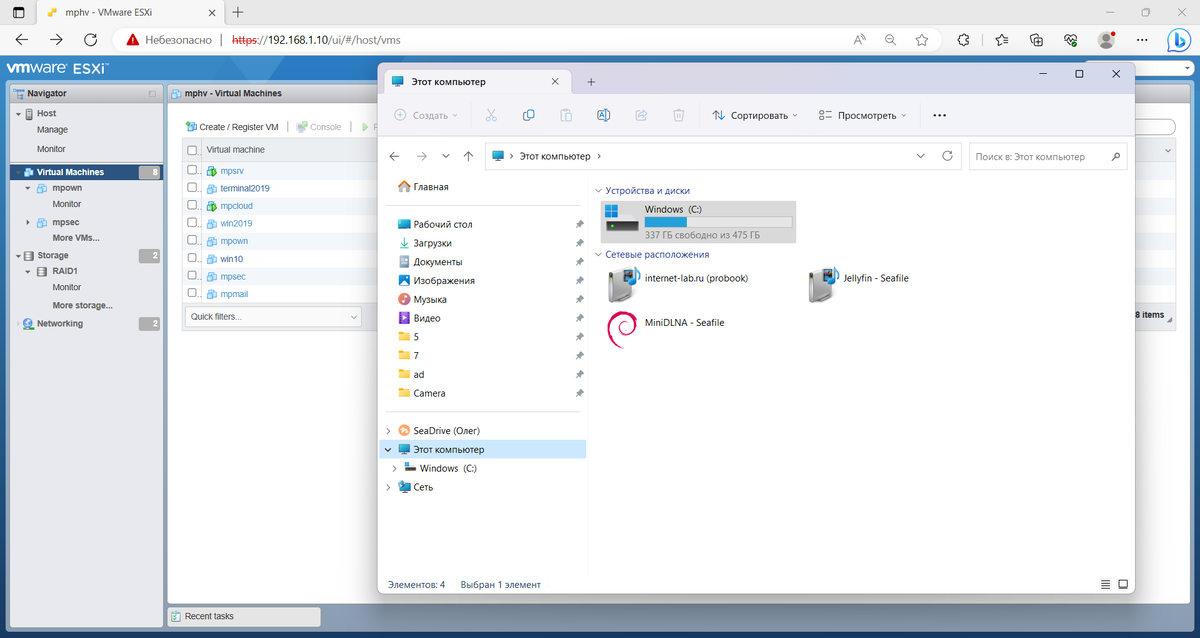
Task: Tick the mpmail checkbox
Action: pos(193,294)
